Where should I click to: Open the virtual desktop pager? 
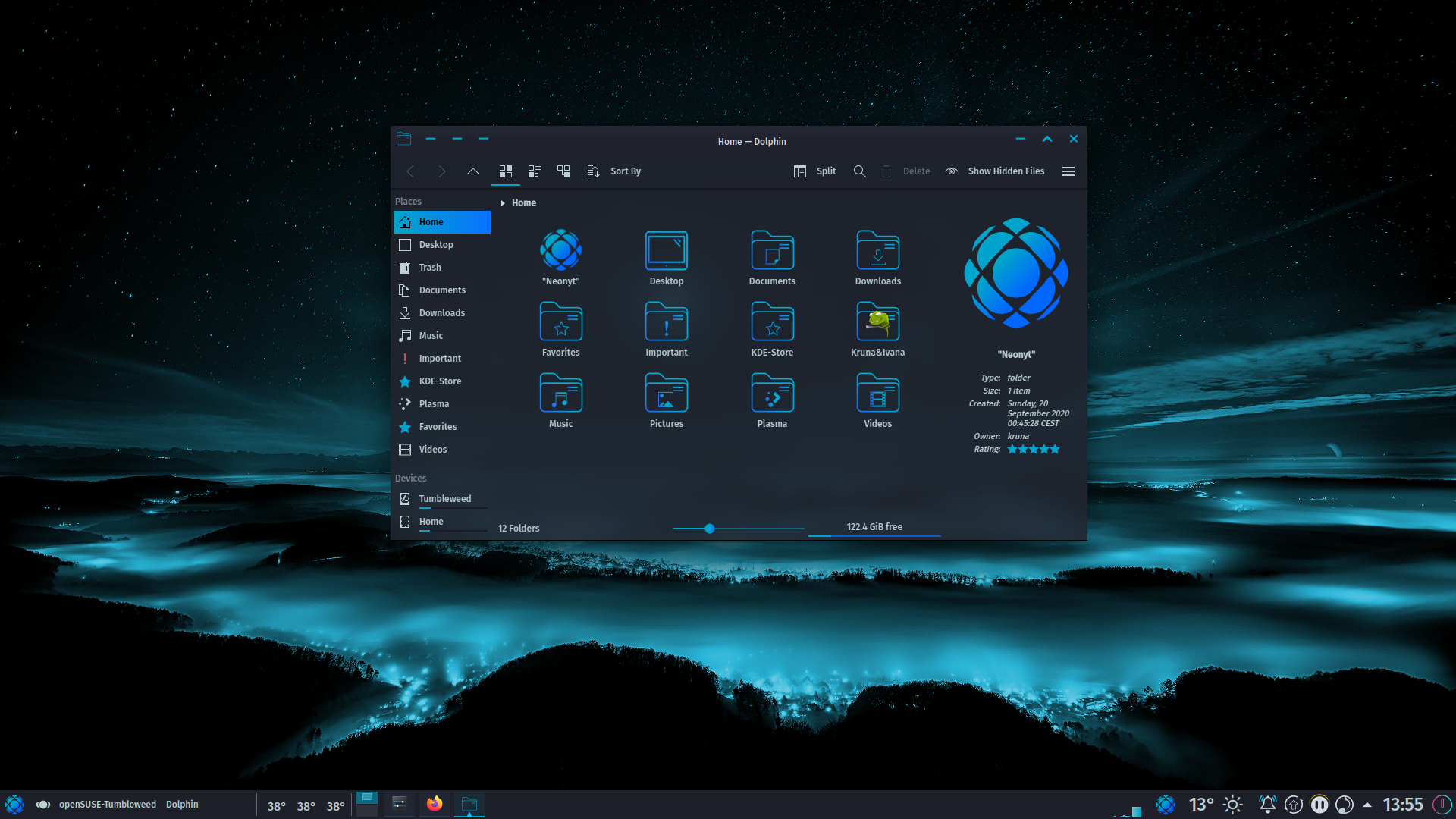click(367, 804)
